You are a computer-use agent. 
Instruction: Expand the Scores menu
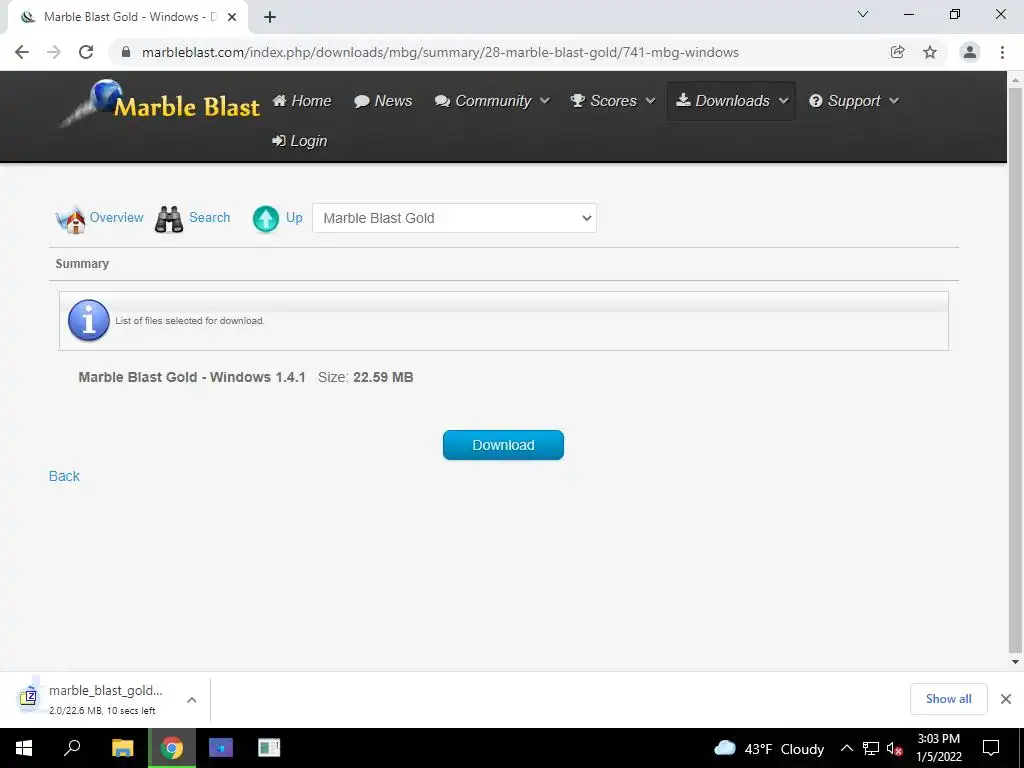click(612, 101)
